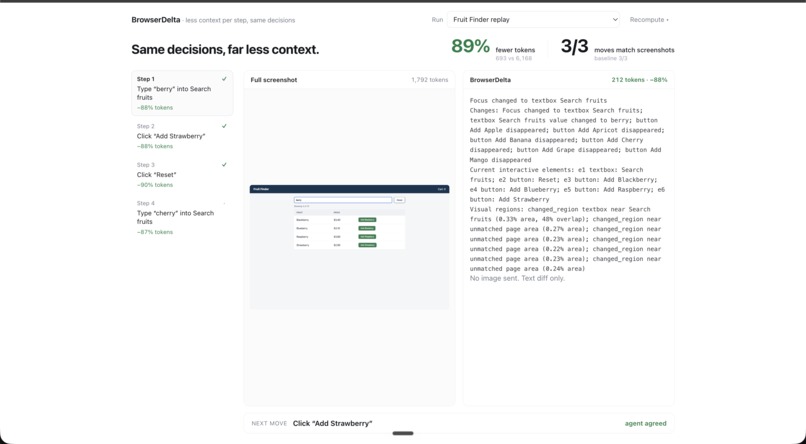Select Step 3 Click Reset

tap(182, 175)
